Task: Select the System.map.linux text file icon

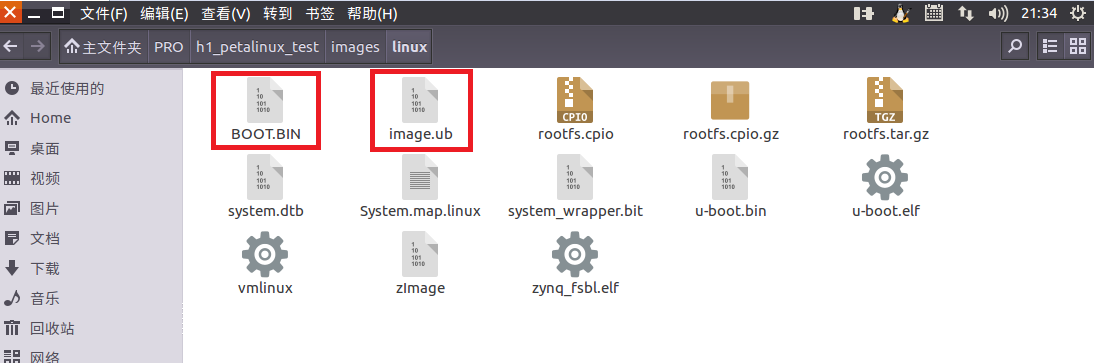Action: coord(420,177)
